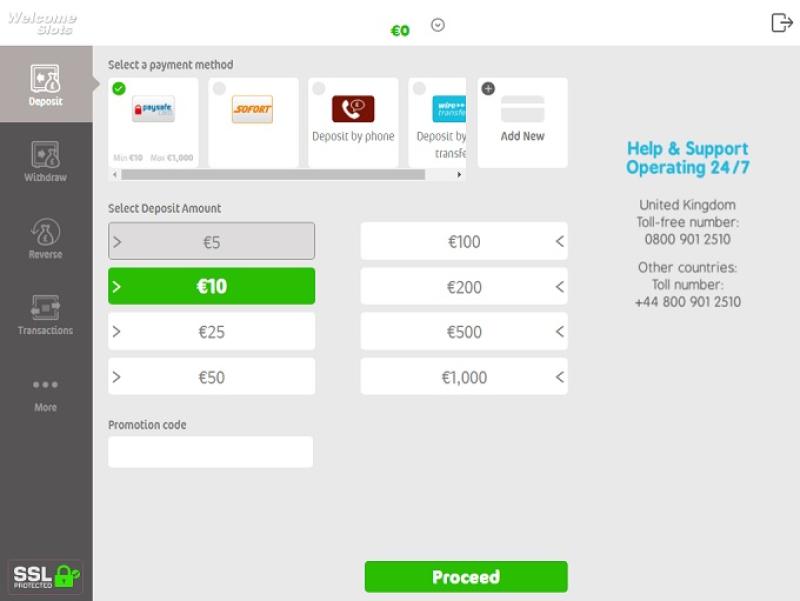Open the Deposit section icon

point(45,80)
